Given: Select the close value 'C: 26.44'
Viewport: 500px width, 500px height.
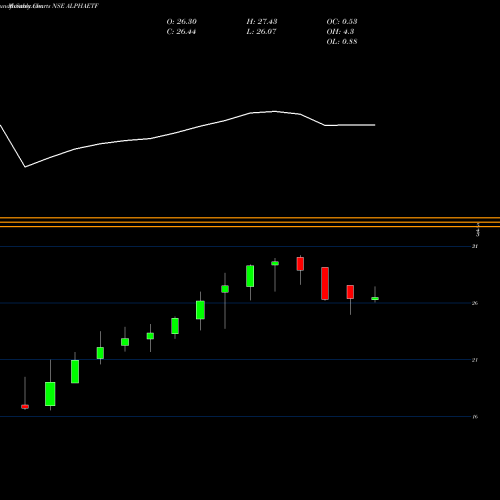Looking at the screenshot, I should pyautogui.click(x=181, y=32).
